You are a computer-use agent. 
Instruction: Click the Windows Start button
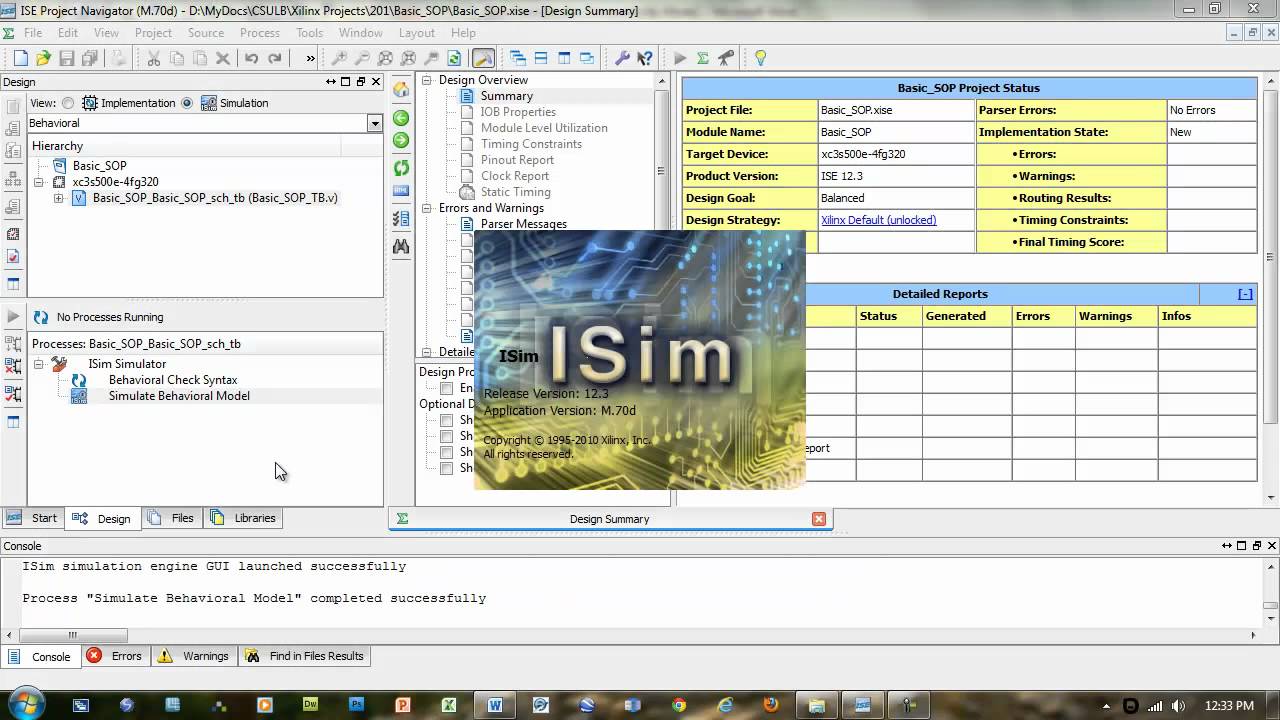click(24, 703)
